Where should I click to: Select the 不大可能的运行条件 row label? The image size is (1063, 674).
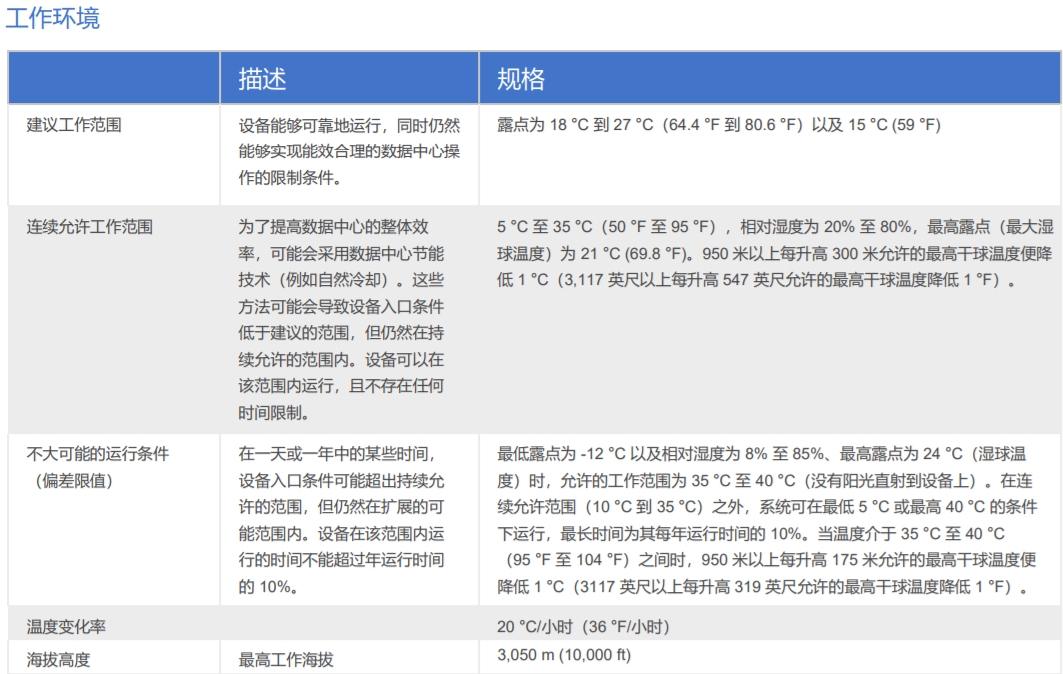pyautogui.click(x=97, y=454)
